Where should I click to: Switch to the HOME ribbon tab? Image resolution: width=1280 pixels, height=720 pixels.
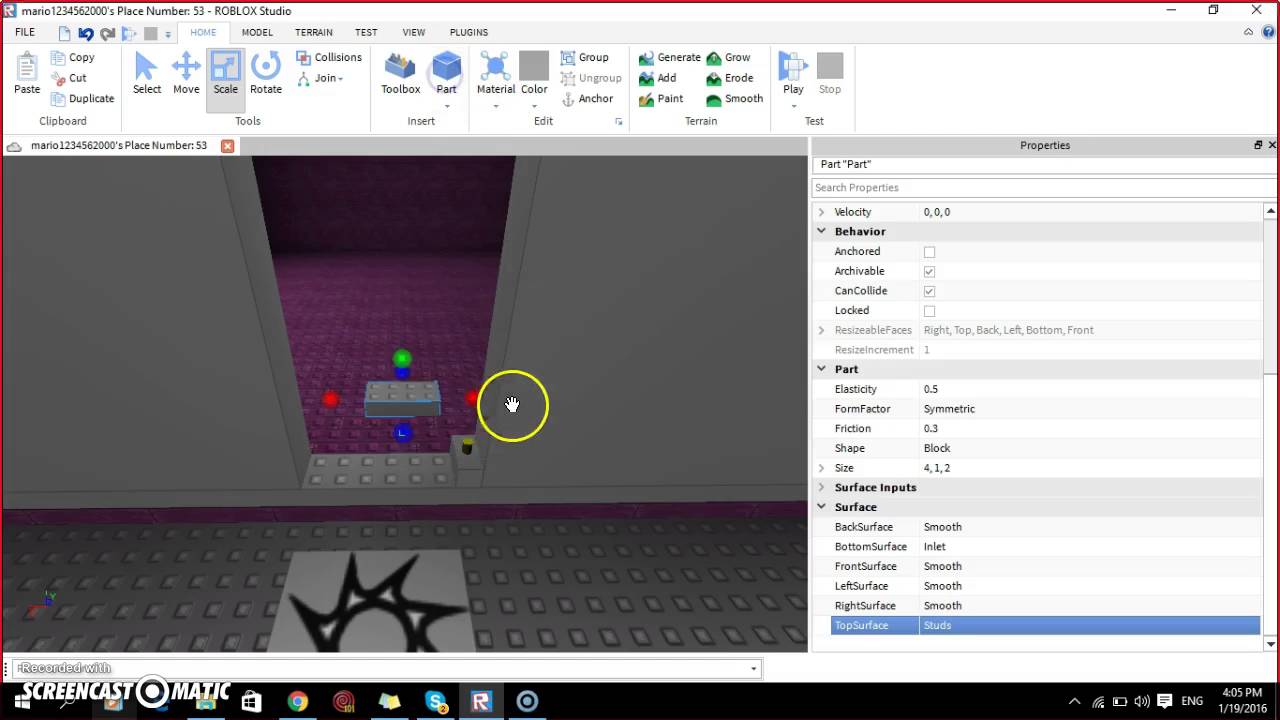tap(203, 32)
